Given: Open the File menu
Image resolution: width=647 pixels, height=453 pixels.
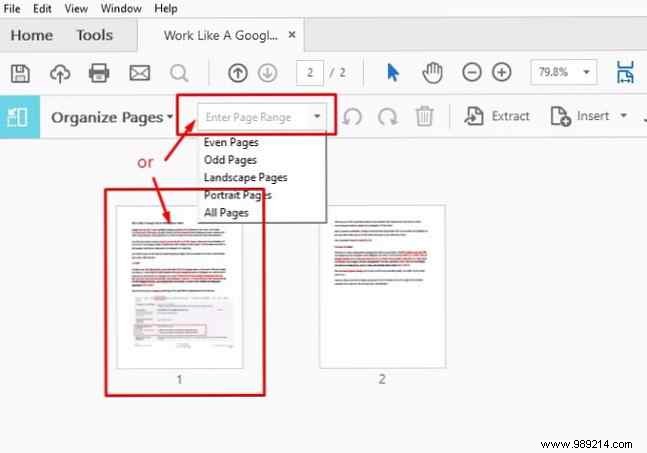Looking at the screenshot, I should [12, 8].
